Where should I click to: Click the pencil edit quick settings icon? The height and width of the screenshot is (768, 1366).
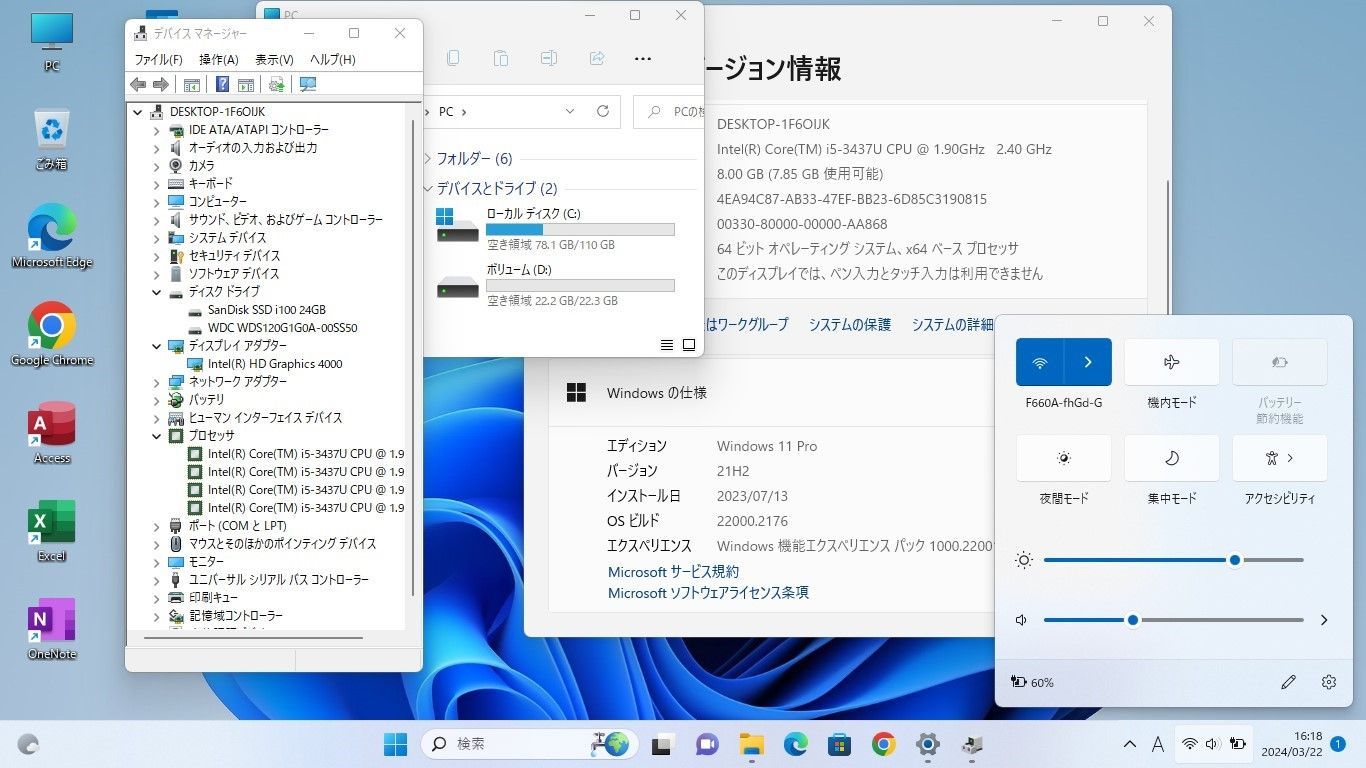point(1288,682)
